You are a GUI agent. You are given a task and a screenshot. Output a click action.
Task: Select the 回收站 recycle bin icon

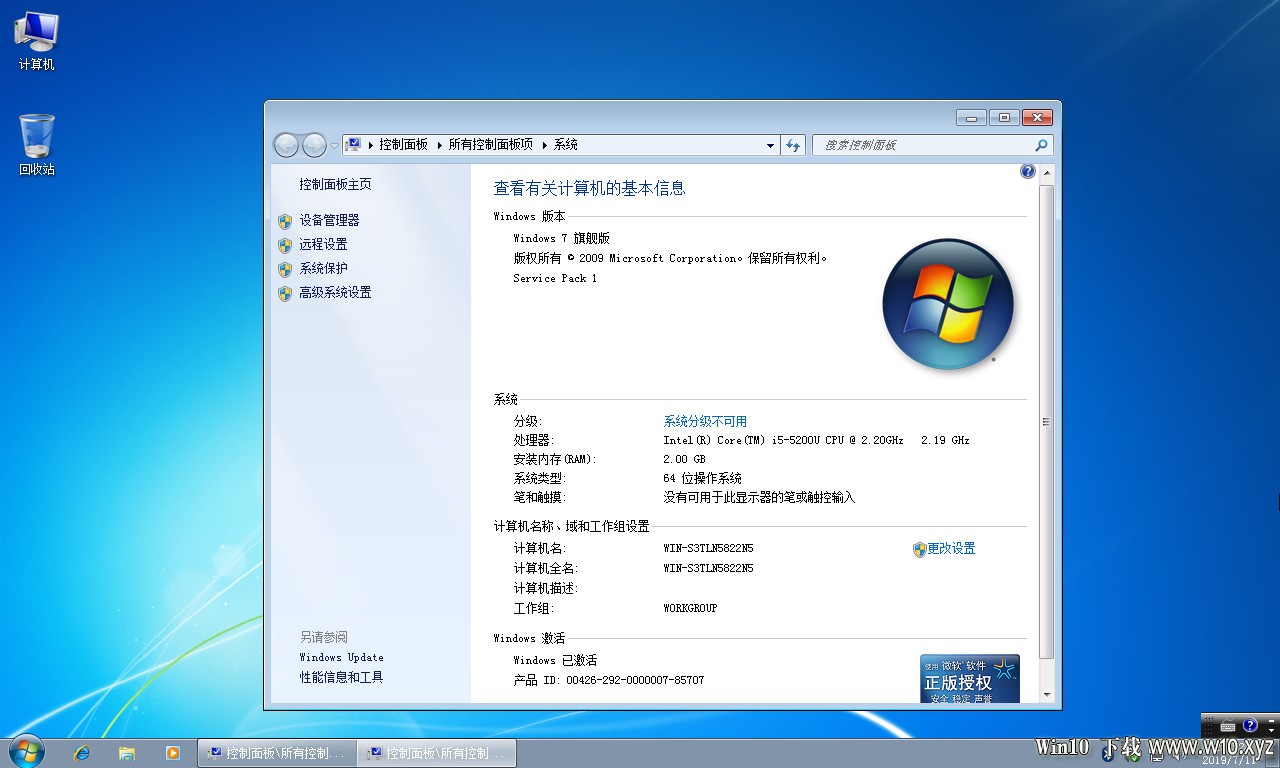tap(36, 145)
